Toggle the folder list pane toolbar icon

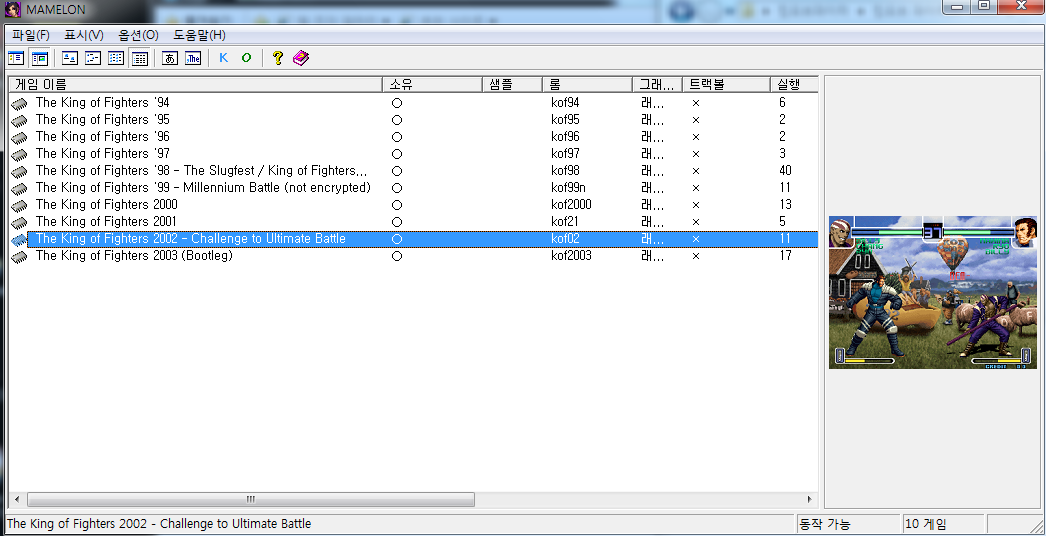[16, 58]
